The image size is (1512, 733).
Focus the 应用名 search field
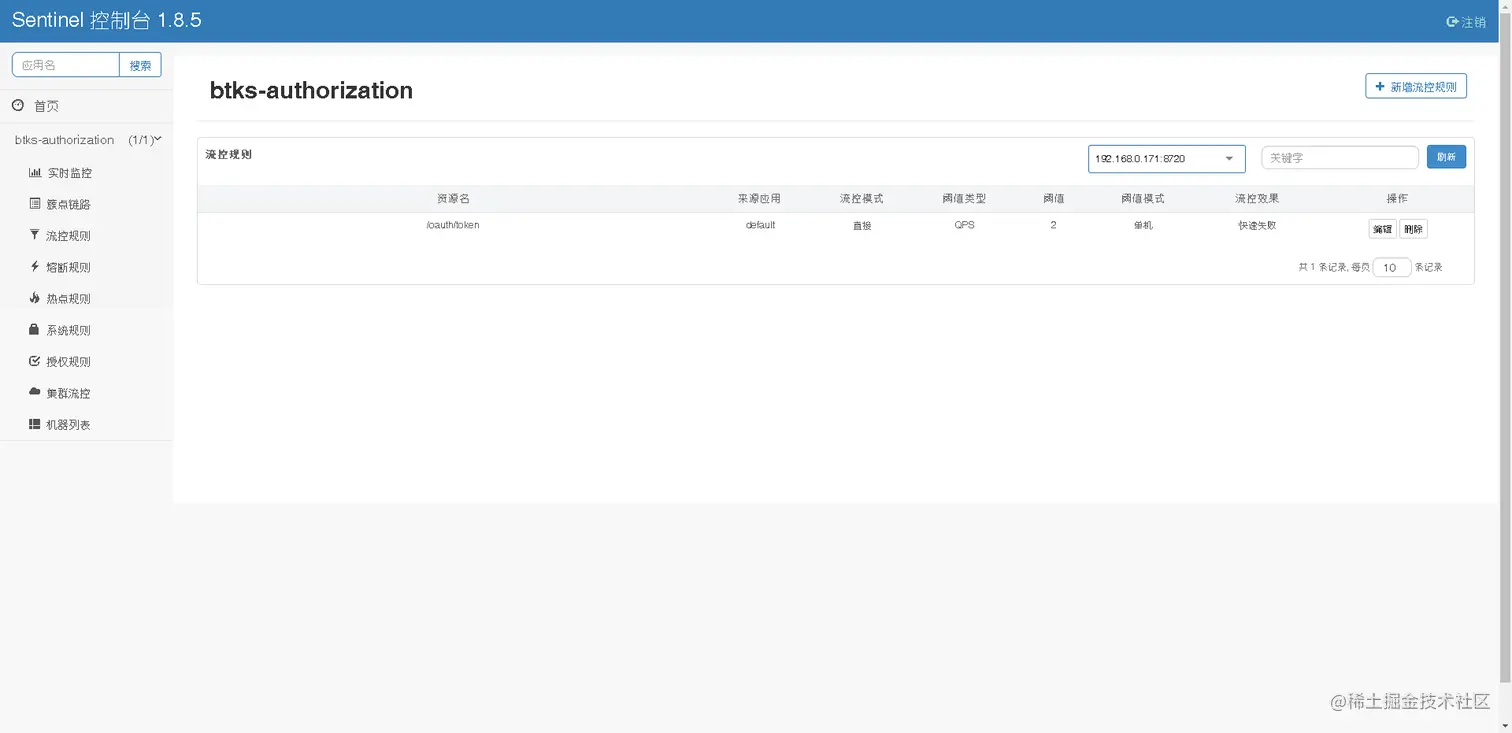pyautogui.click(x=66, y=65)
